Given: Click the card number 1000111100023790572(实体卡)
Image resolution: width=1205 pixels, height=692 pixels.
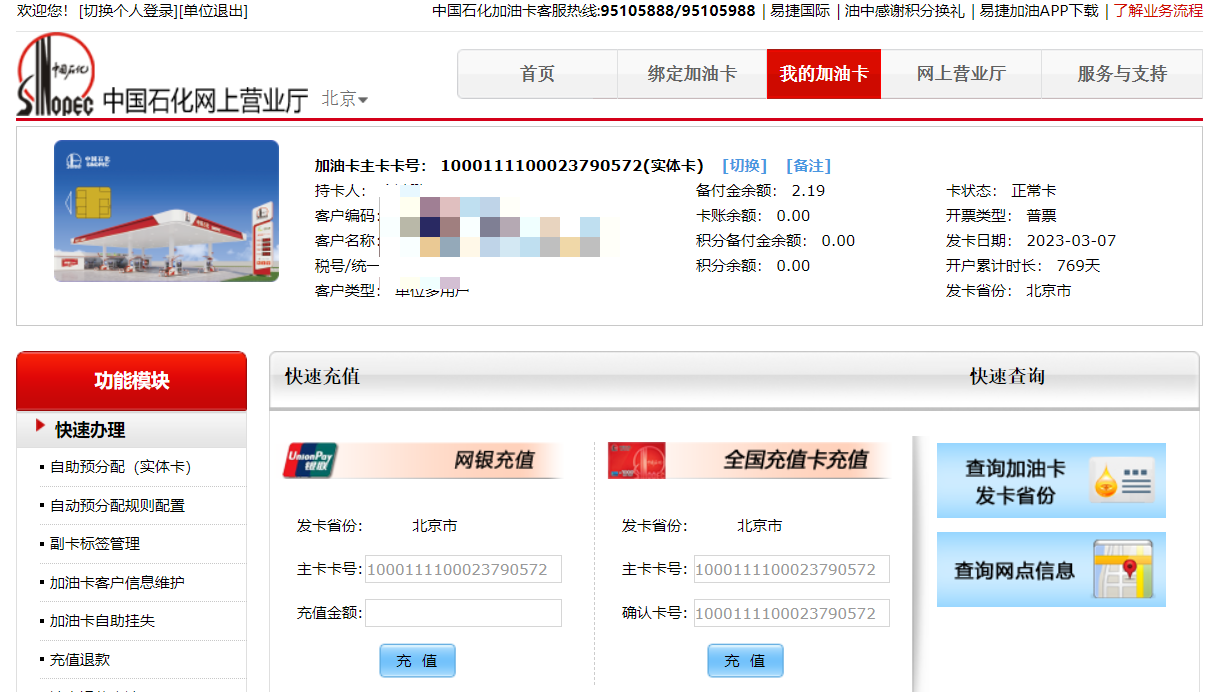Looking at the screenshot, I should coord(572,166).
